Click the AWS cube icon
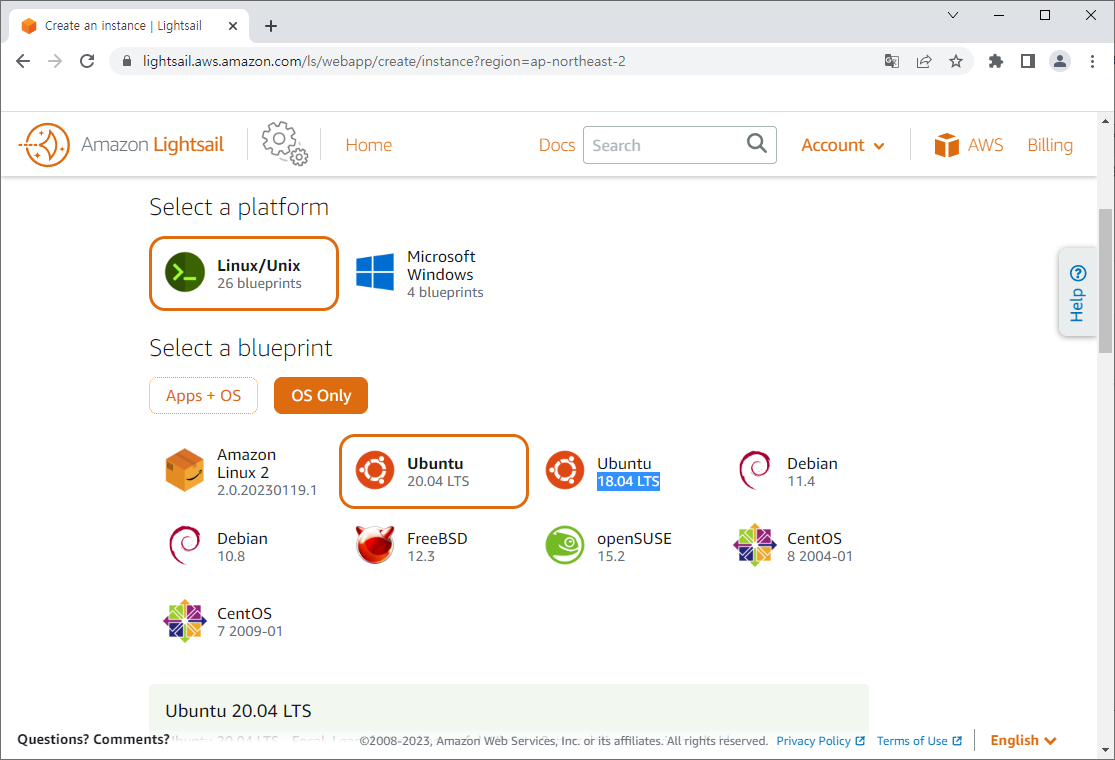This screenshot has width=1115, height=760. click(946, 145)
